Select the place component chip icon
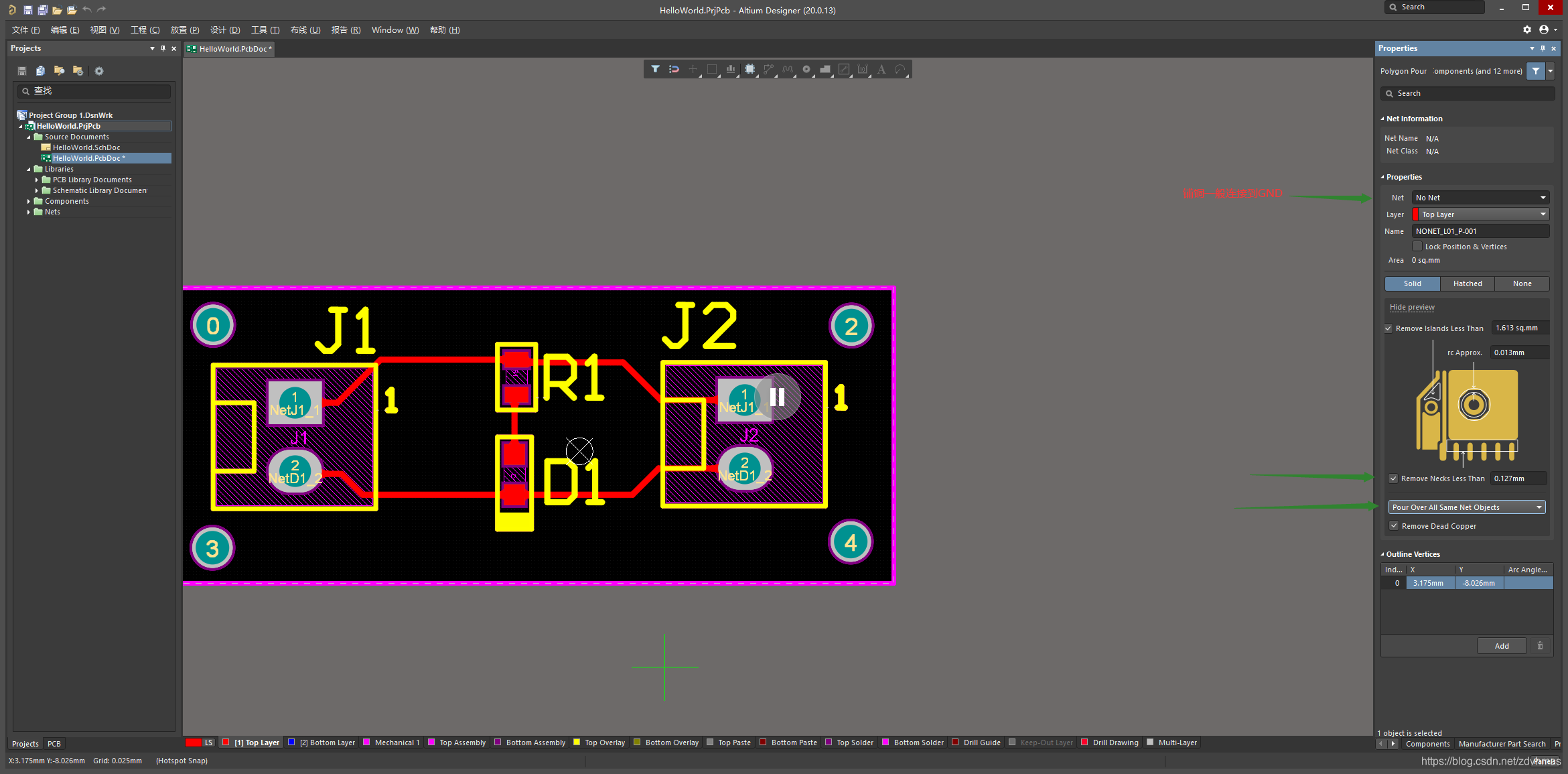This screenshot has width=1568, height=774. [x=750, y=69]
